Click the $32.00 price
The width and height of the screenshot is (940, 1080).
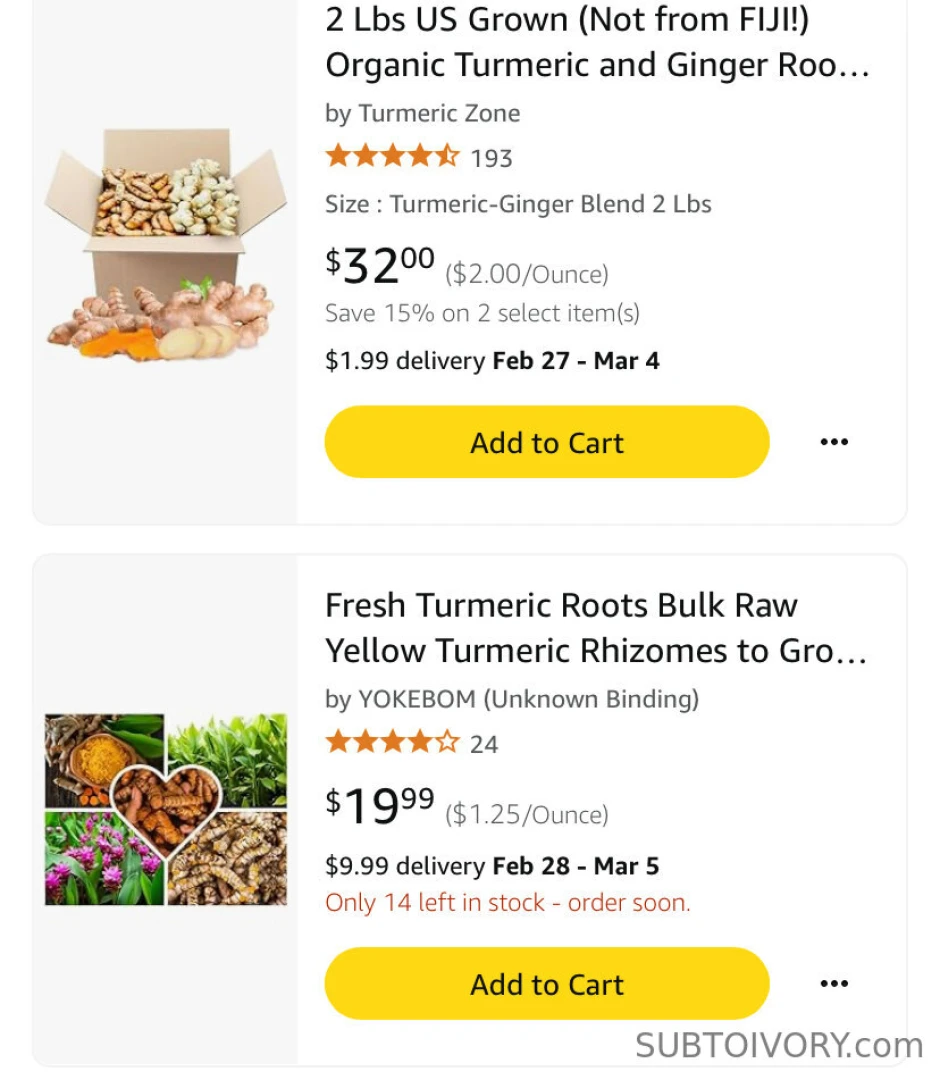pyautogui.click(x=380, y=266)
